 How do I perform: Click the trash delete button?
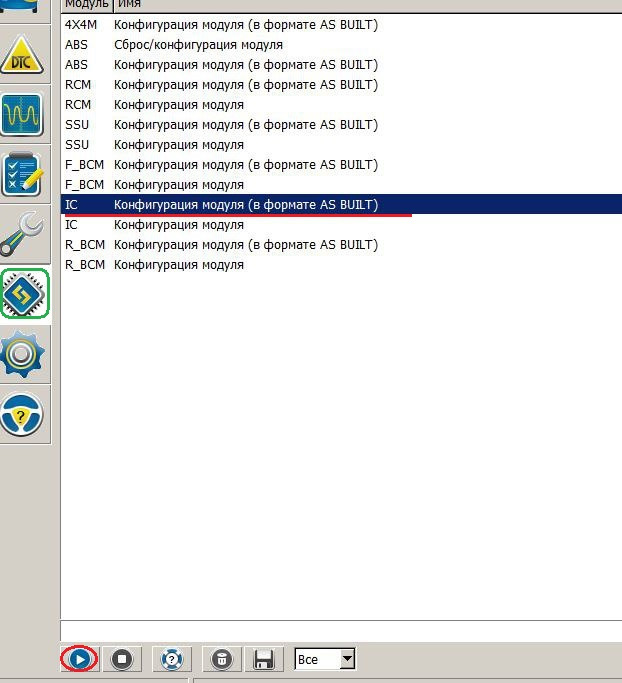pos(222,659)
